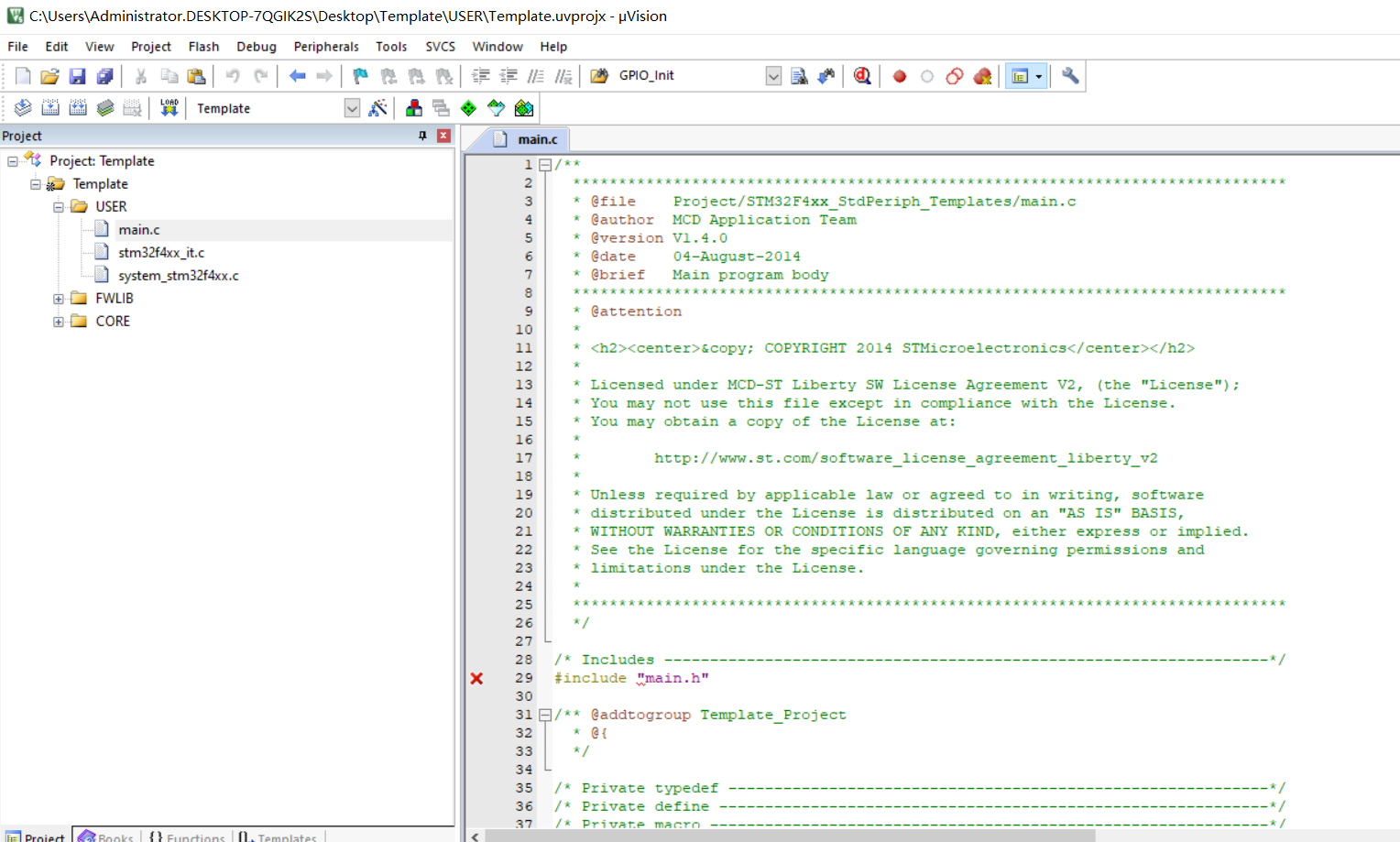The width and height of the screenshot is (1400, 842).
Task: Toggle the Project panel pin button
Action: [x=422, y=136]
